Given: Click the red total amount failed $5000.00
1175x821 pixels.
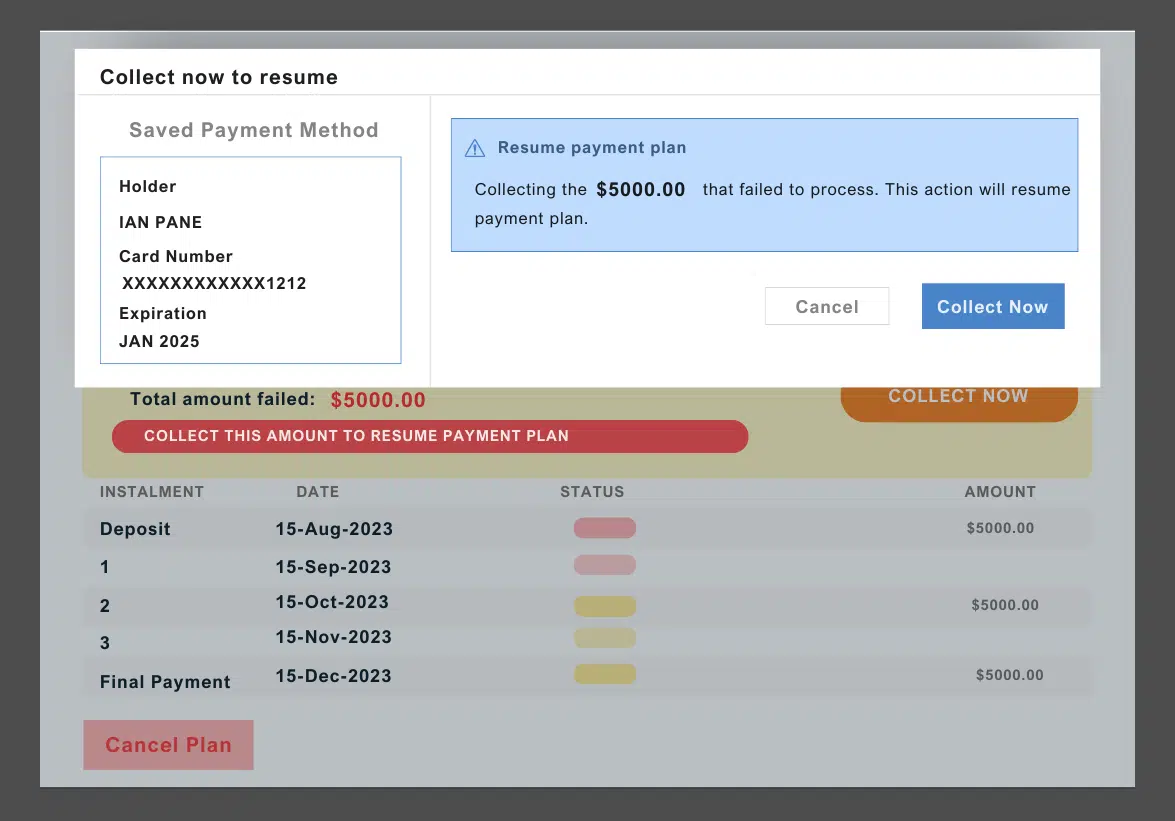Looking at the screenshot, I should point(378,400).
